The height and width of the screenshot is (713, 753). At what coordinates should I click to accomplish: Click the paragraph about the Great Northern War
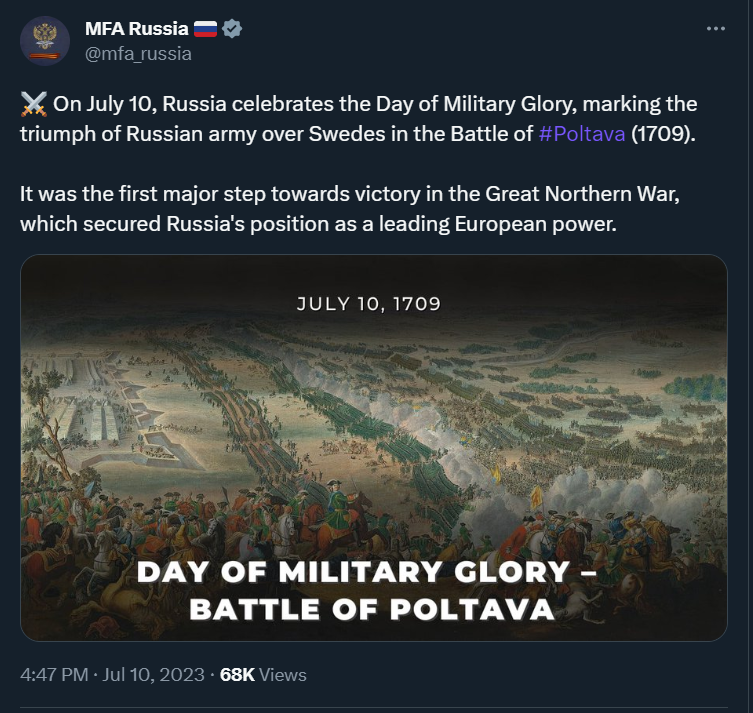coord(350,209)
